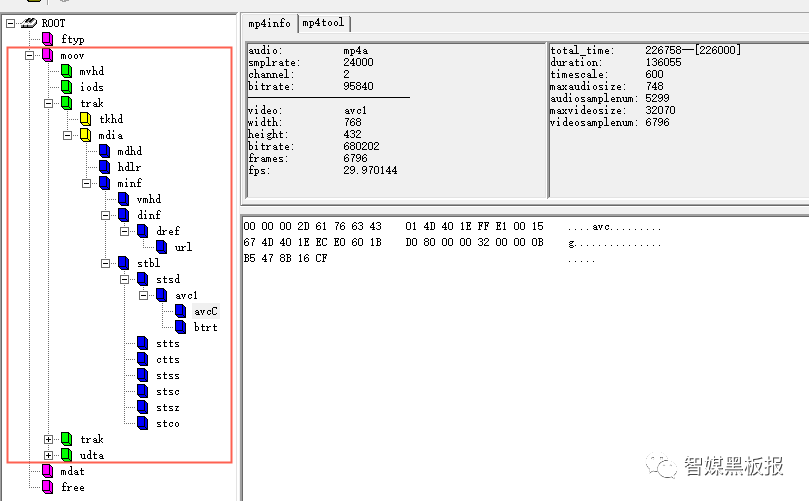Screen dimensions: 809x501
Task: Collapse the moov node
Action: pyautogui.click(x=29, y=55)
